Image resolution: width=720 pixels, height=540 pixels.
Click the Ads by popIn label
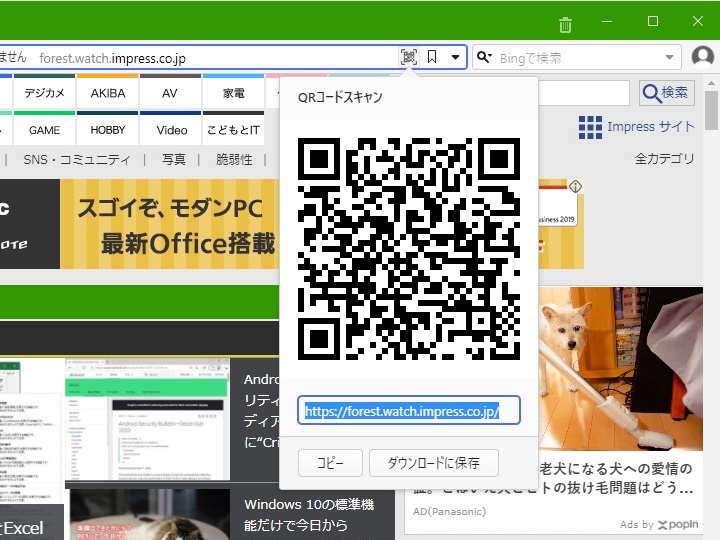click(658, 524)
